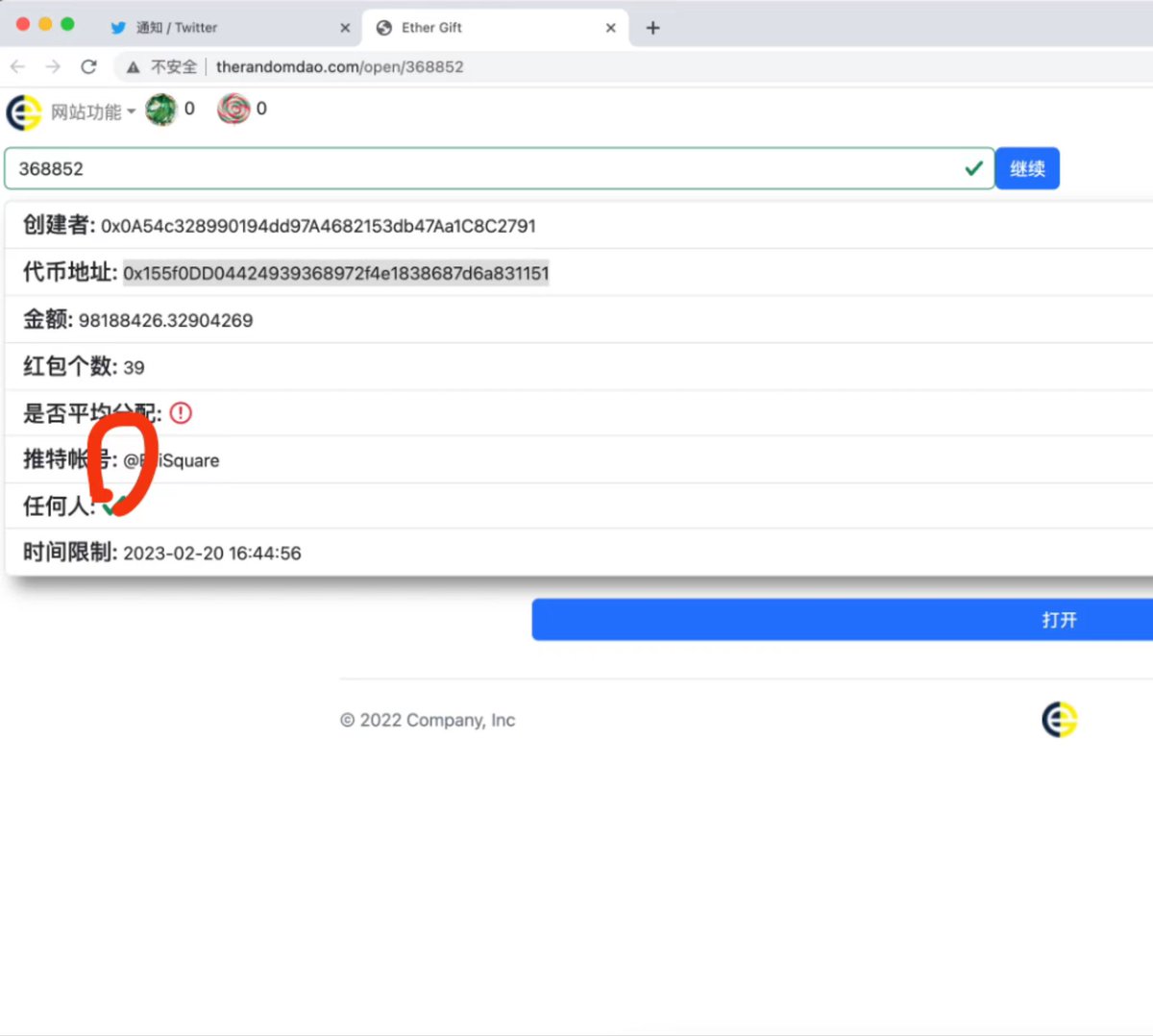Click the 红包个数 label
The image size is (1153, 1036).
point(70,366)
